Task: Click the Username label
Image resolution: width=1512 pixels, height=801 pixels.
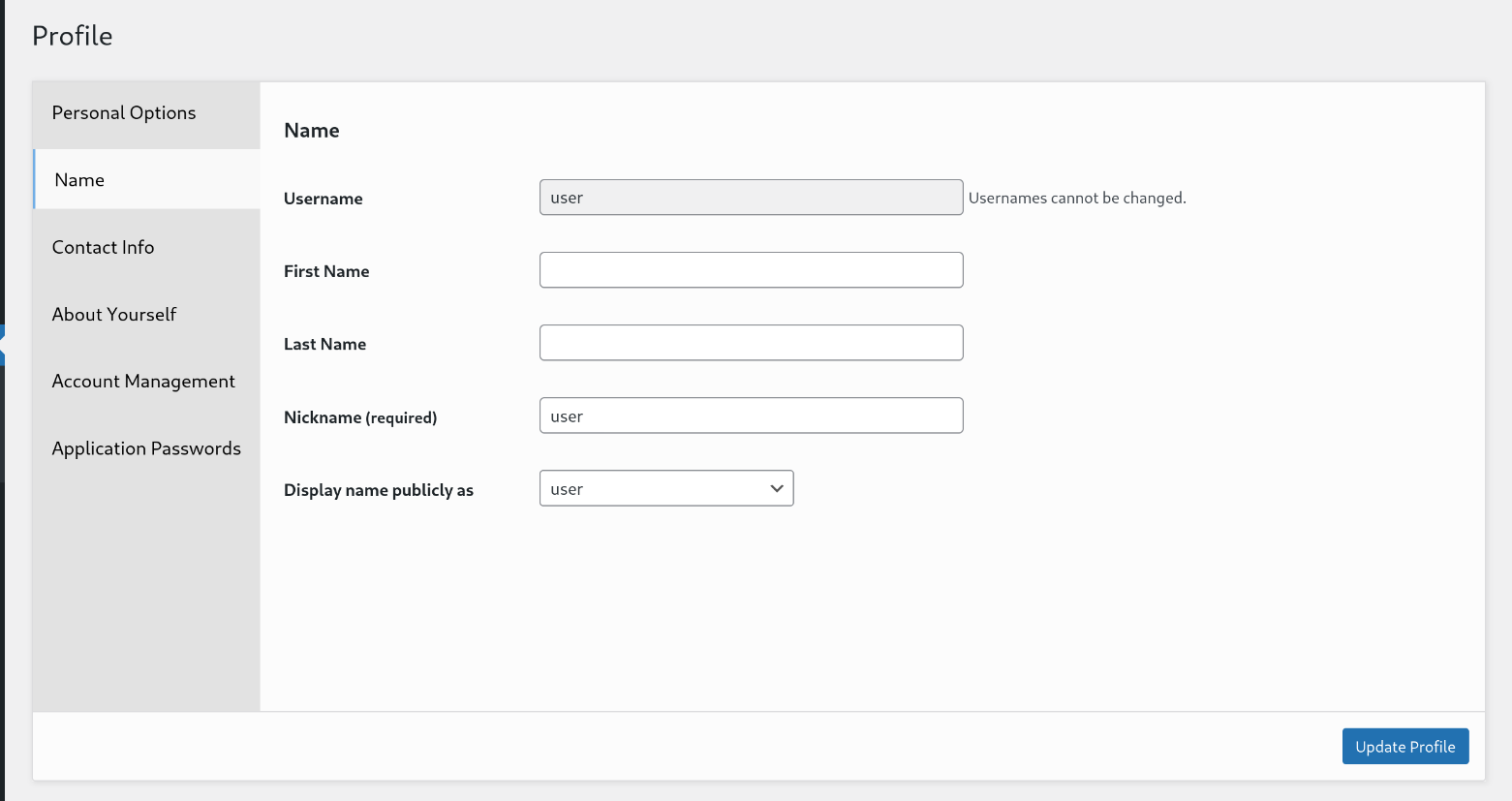Action: coord(324,199)
